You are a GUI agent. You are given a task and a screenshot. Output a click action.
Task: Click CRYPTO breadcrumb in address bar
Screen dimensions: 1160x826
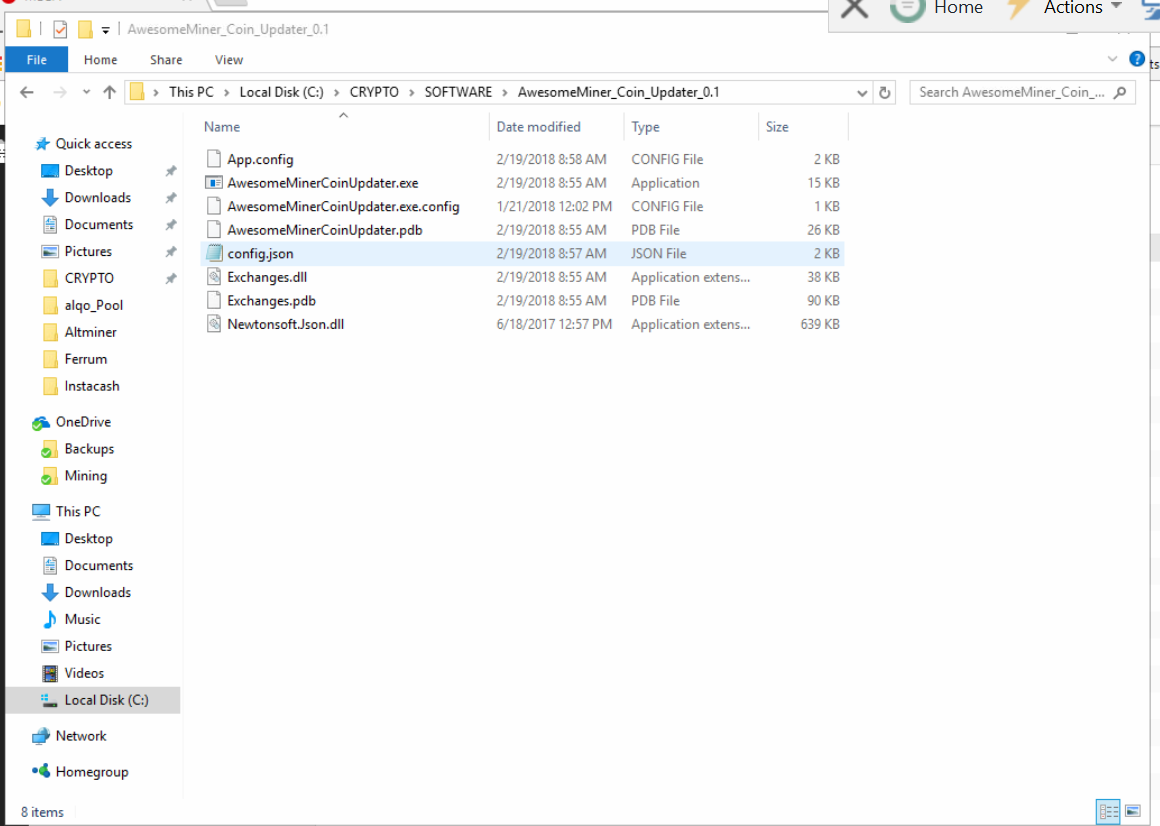[374, 92]
